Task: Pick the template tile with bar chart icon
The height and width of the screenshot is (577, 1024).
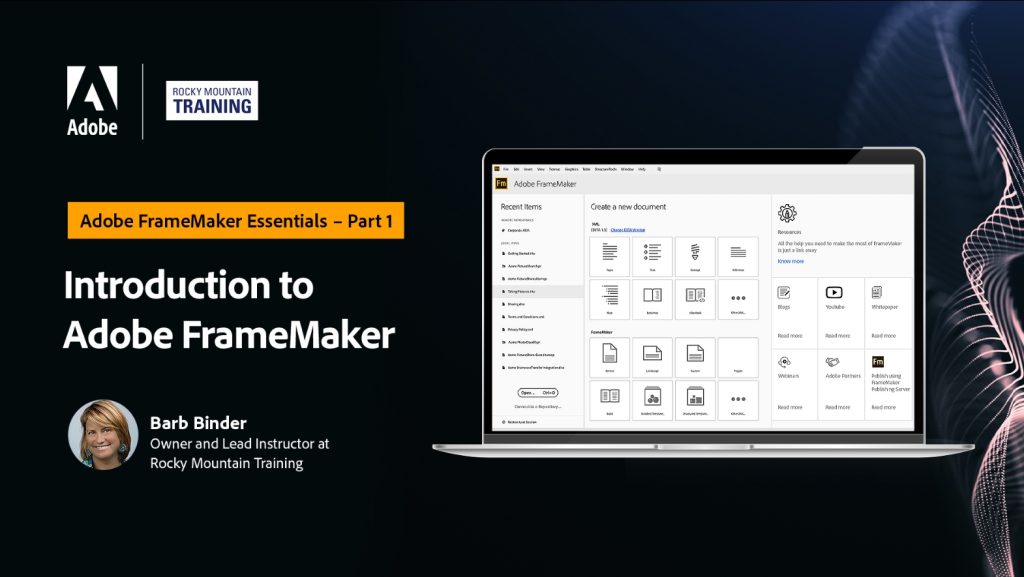Action: point(695,400)
